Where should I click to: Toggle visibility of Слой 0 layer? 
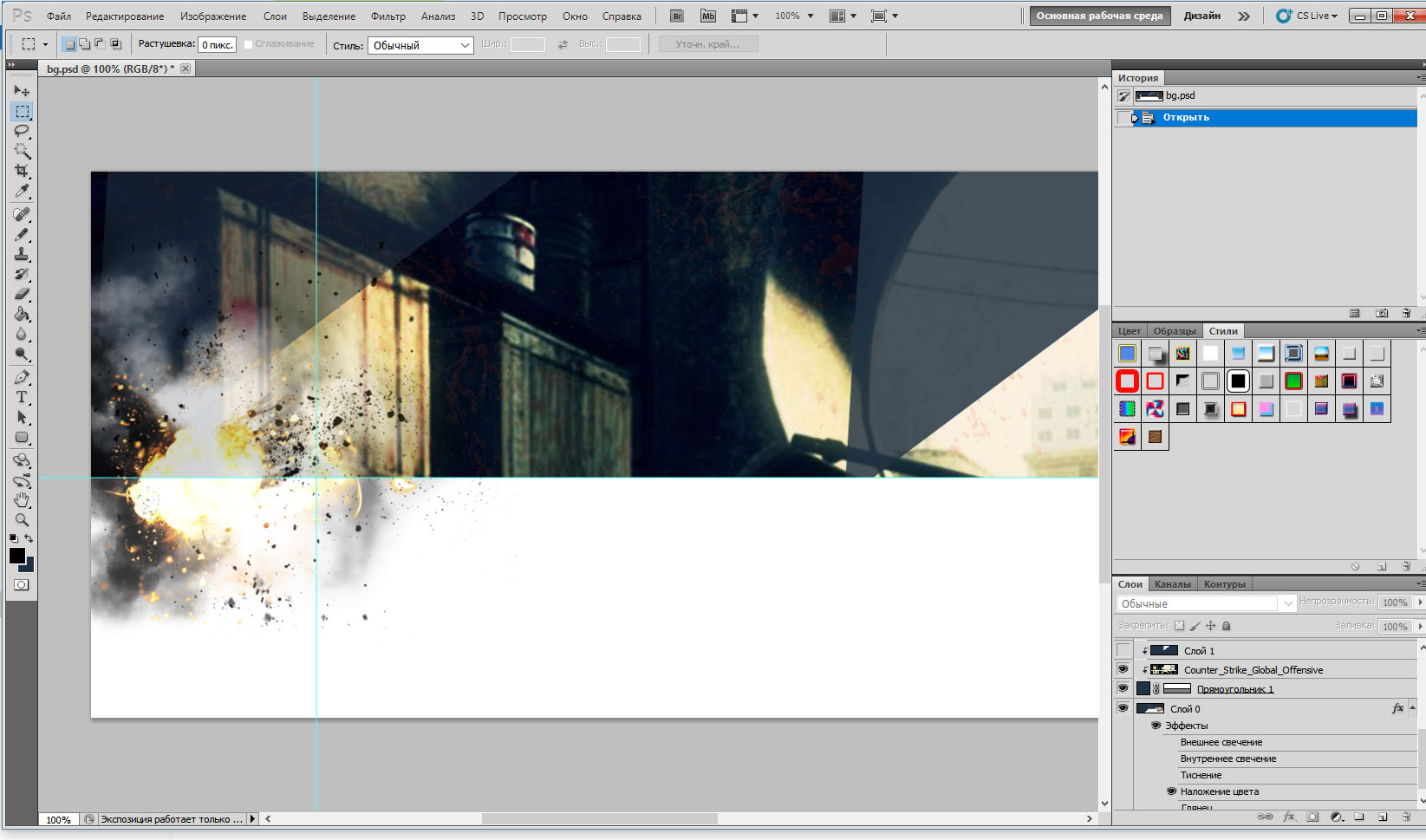[x=1123, y=708]
